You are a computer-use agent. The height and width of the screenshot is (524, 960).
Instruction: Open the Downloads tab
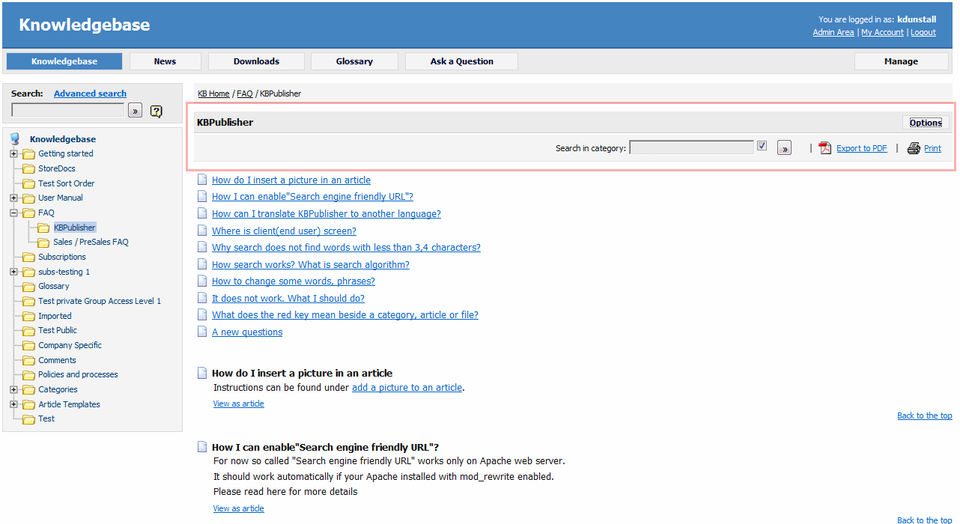tap(256, 61)
